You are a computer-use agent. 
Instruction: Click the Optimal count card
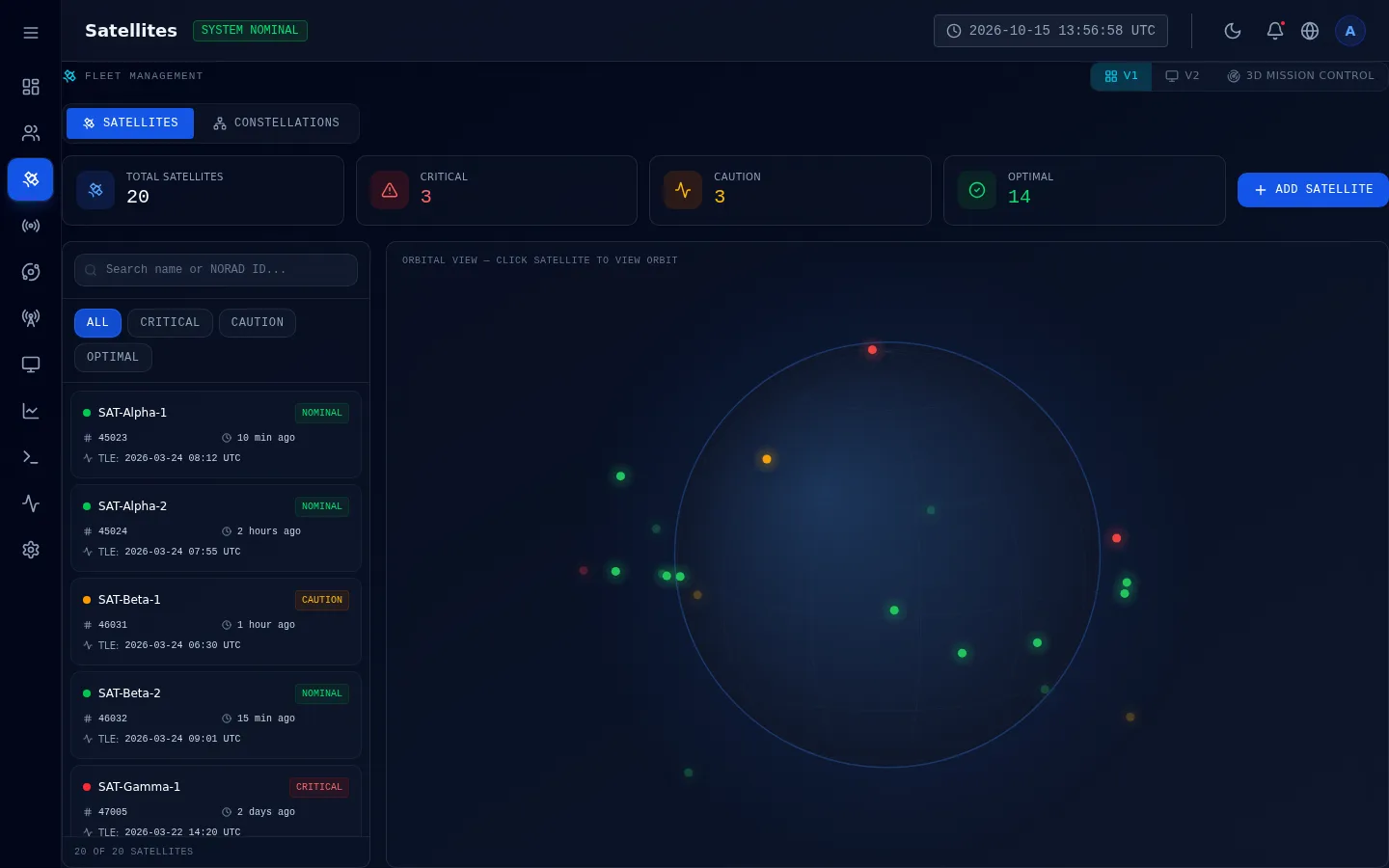[1084, 190]
